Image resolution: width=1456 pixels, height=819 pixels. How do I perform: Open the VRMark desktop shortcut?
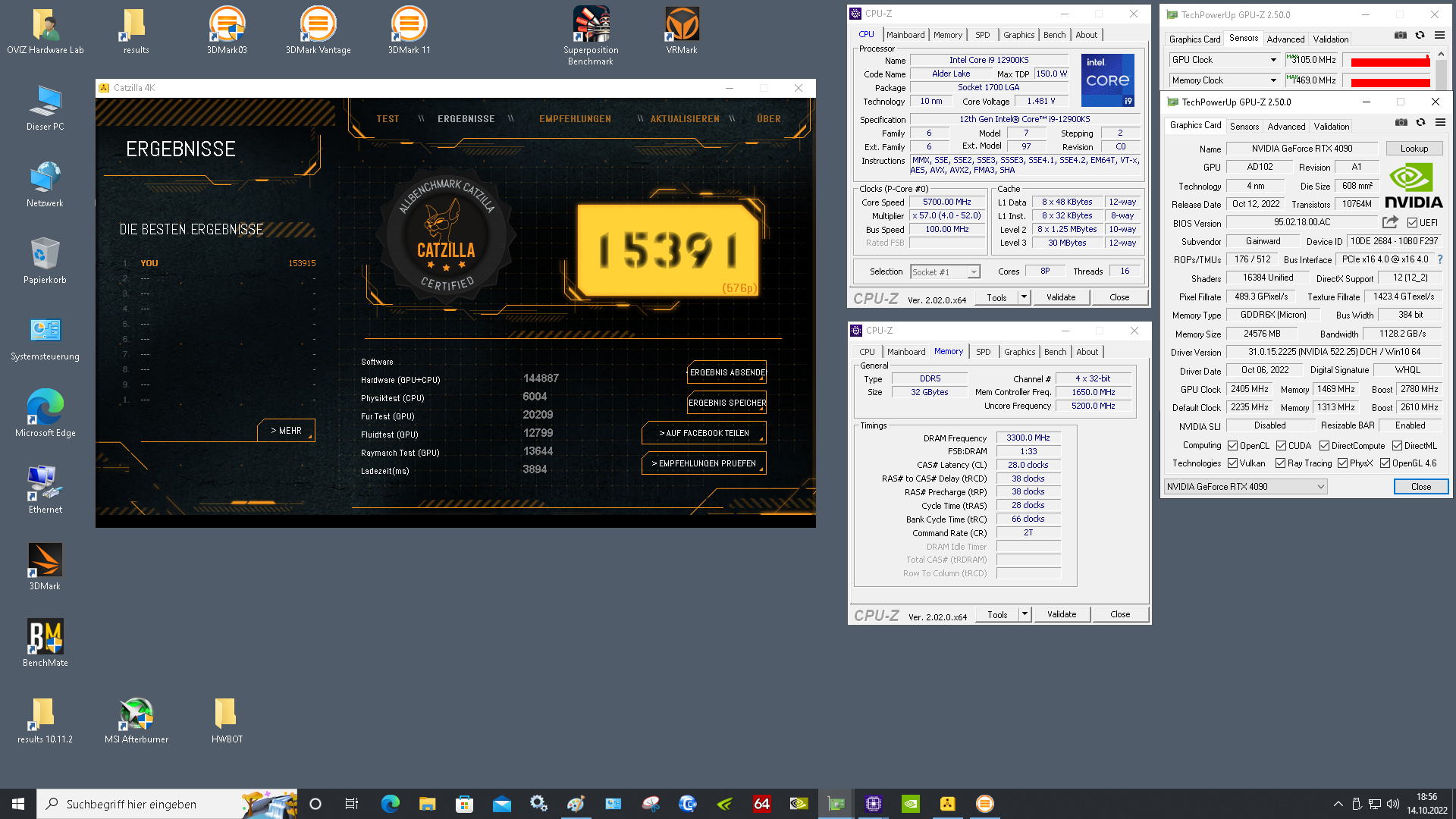(682, 32)
